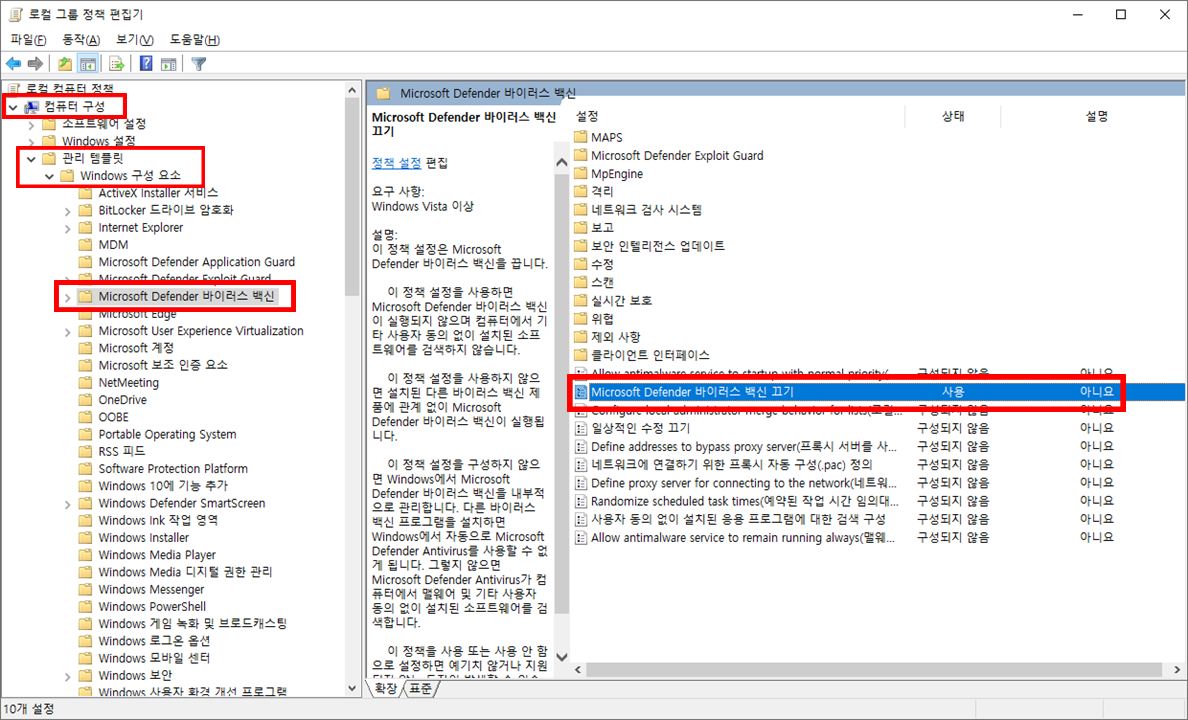1188x720 pixels.
Task: Click the 실시간 보호 folder icon
Action: pyautogui.click(x=581, y=300)
